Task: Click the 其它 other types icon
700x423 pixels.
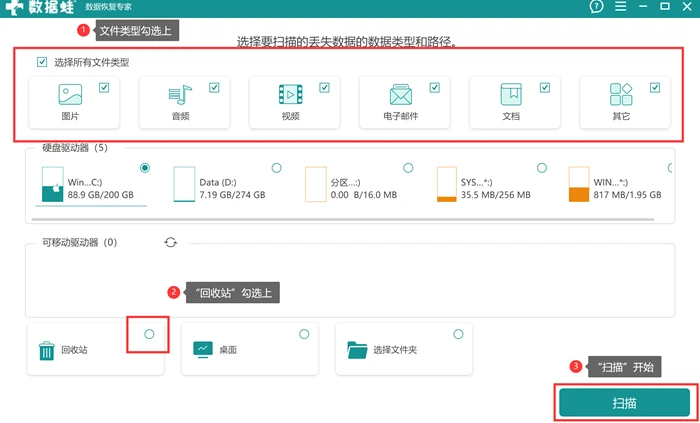Action: tap(621, 95)
